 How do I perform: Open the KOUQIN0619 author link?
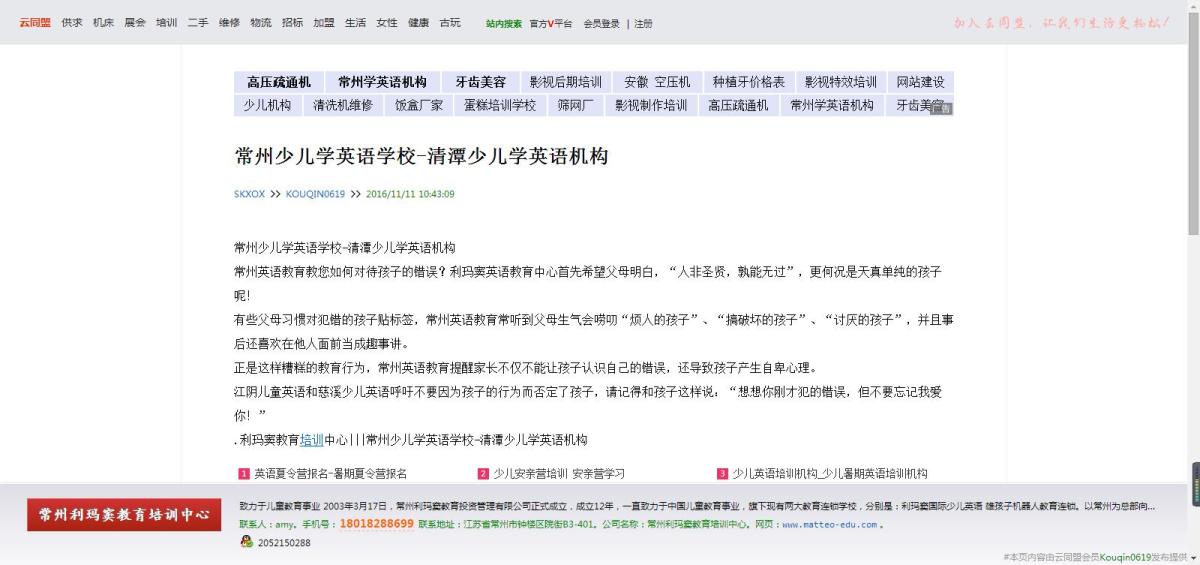[315, 194]
